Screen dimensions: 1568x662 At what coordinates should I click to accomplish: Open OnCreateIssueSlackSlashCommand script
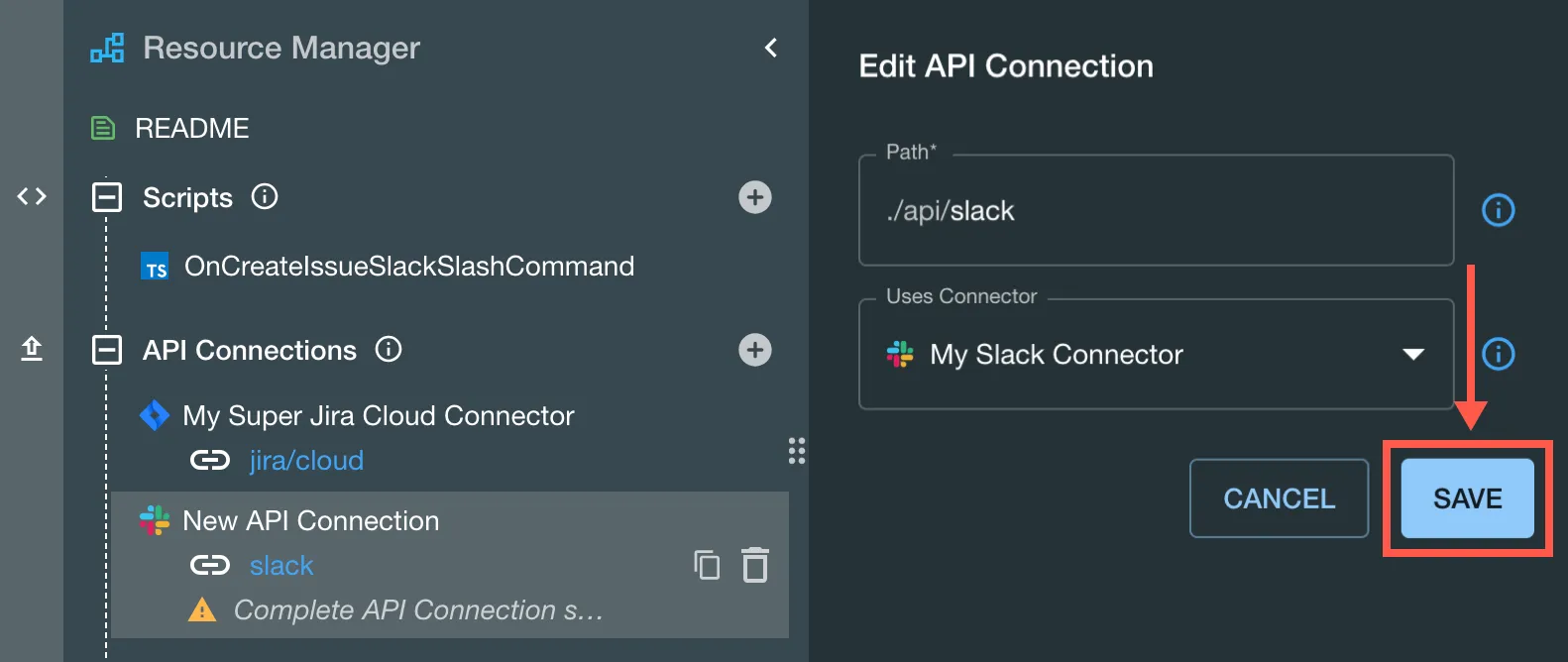coord(409,266)
